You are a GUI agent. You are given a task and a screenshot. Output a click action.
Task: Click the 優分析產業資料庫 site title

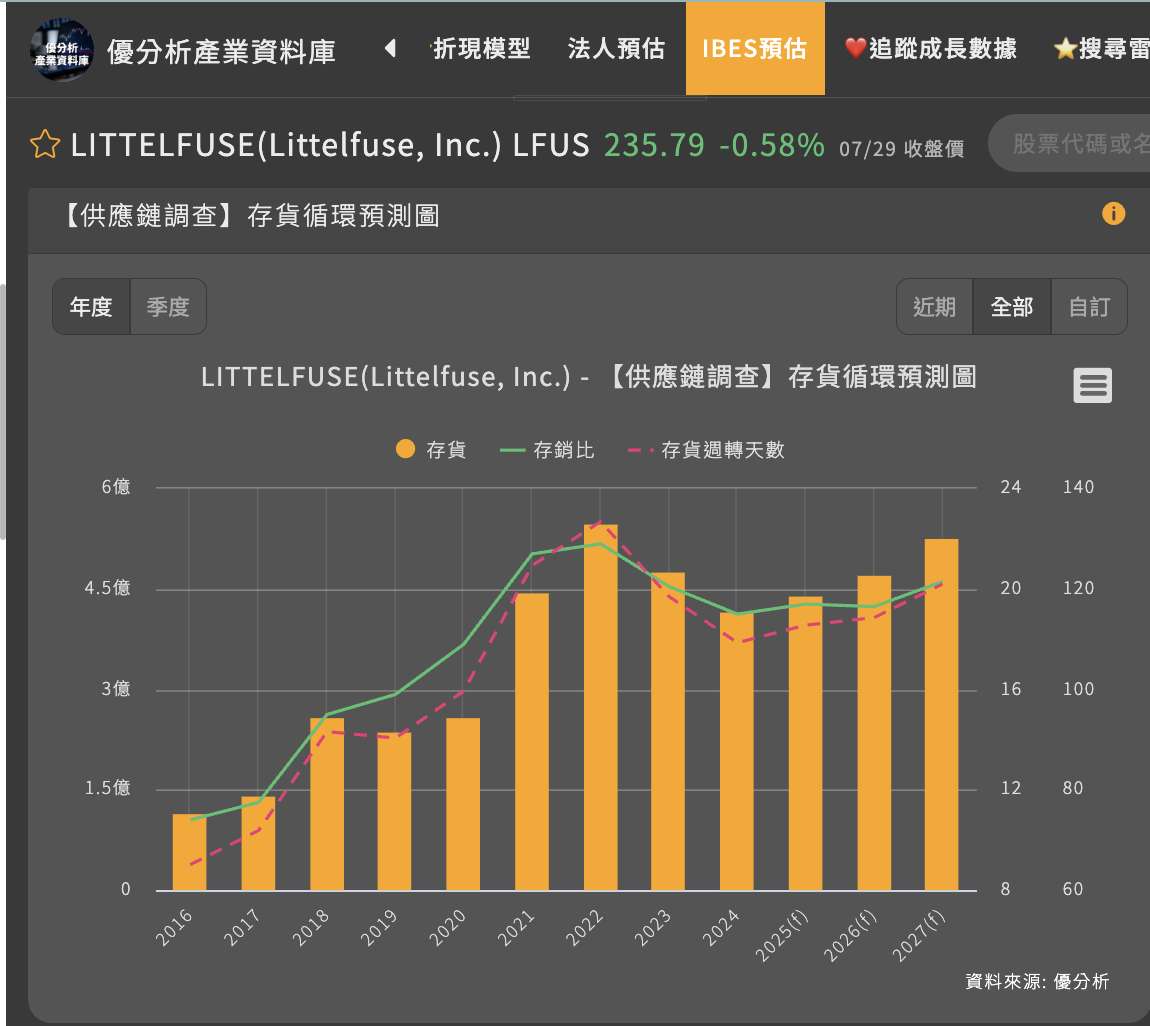click(x=221, y=51)
